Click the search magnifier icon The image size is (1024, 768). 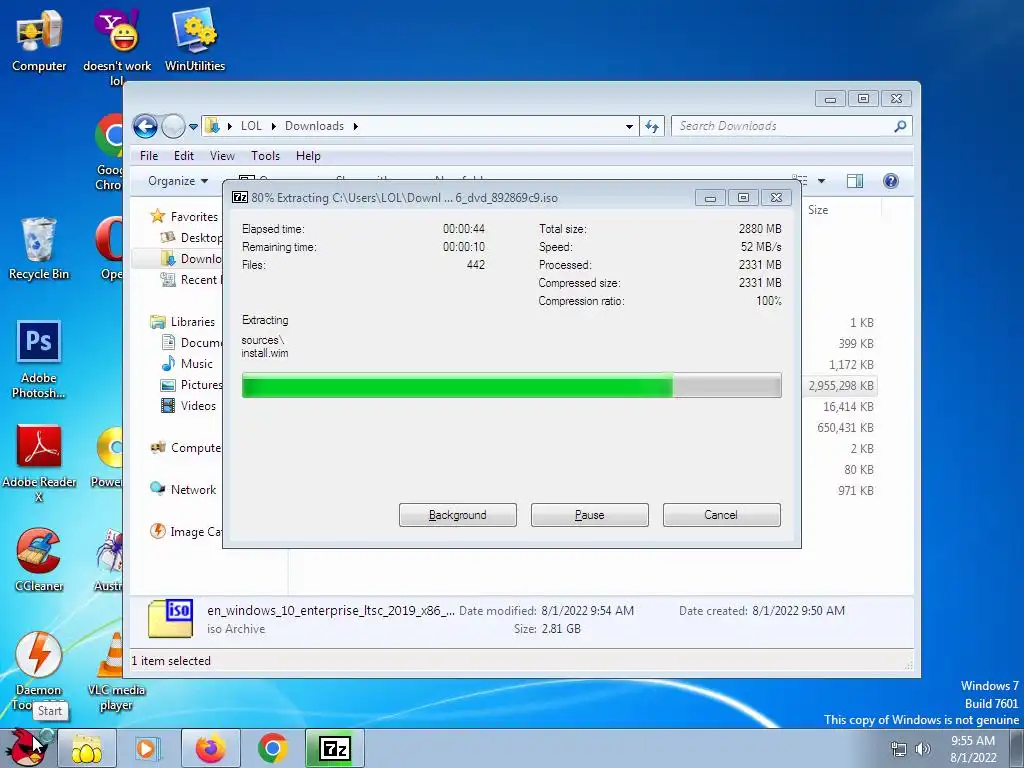tap(900, 126)
